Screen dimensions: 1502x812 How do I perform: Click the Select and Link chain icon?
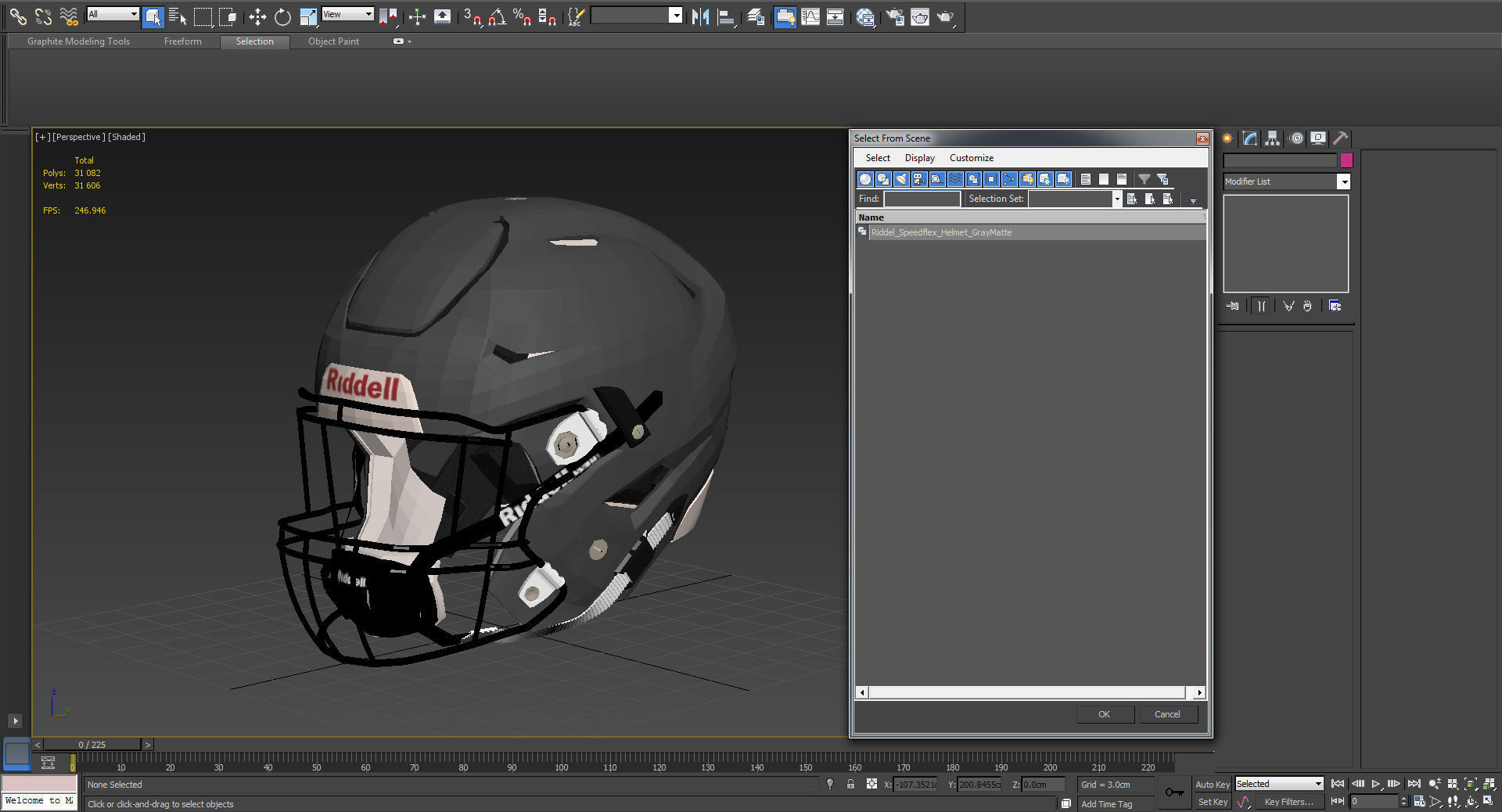[17, 16]
